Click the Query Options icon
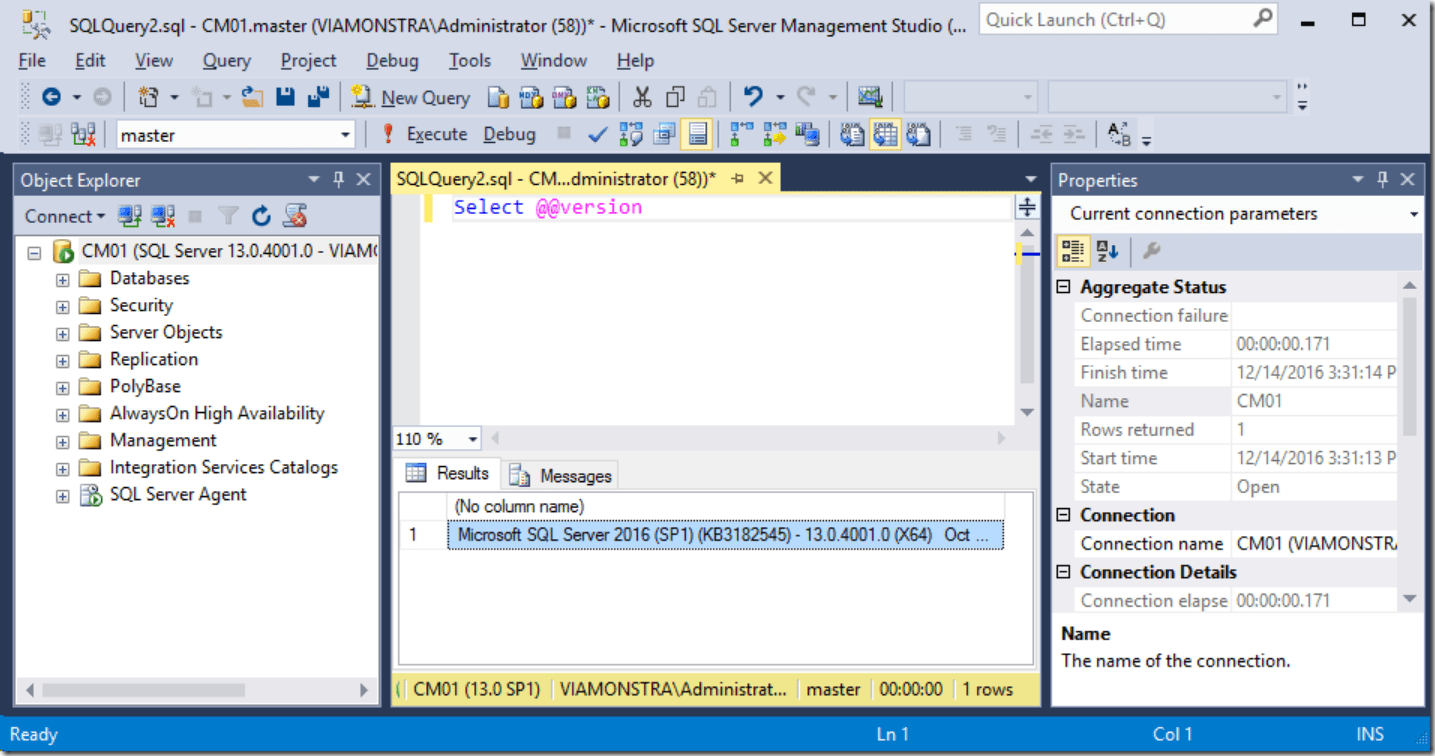The image size is (1435, 756). [x=664, y=134]
